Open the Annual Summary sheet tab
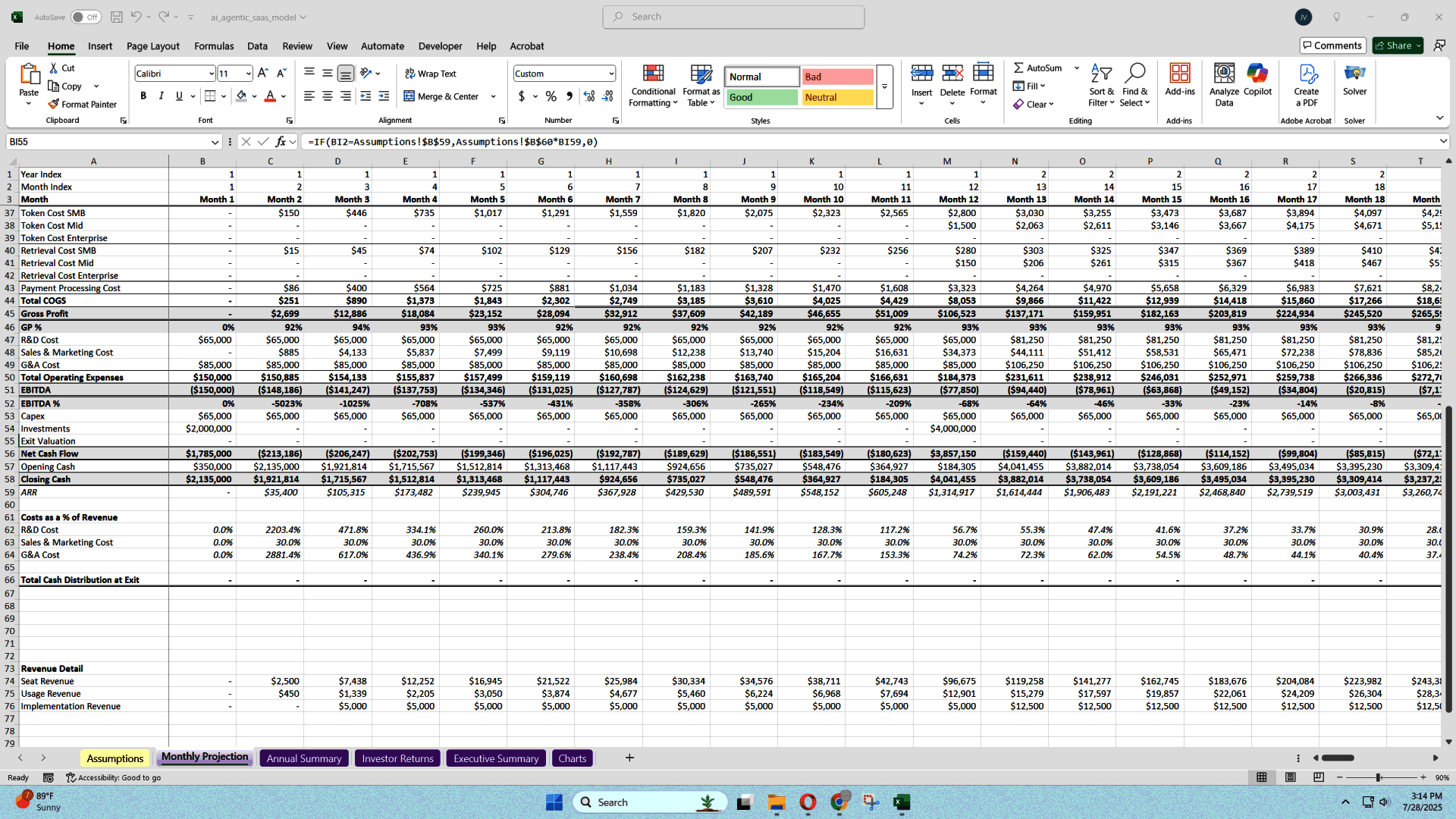The image size is (1456, 819). pyautogui.click(x=304, y=758)
